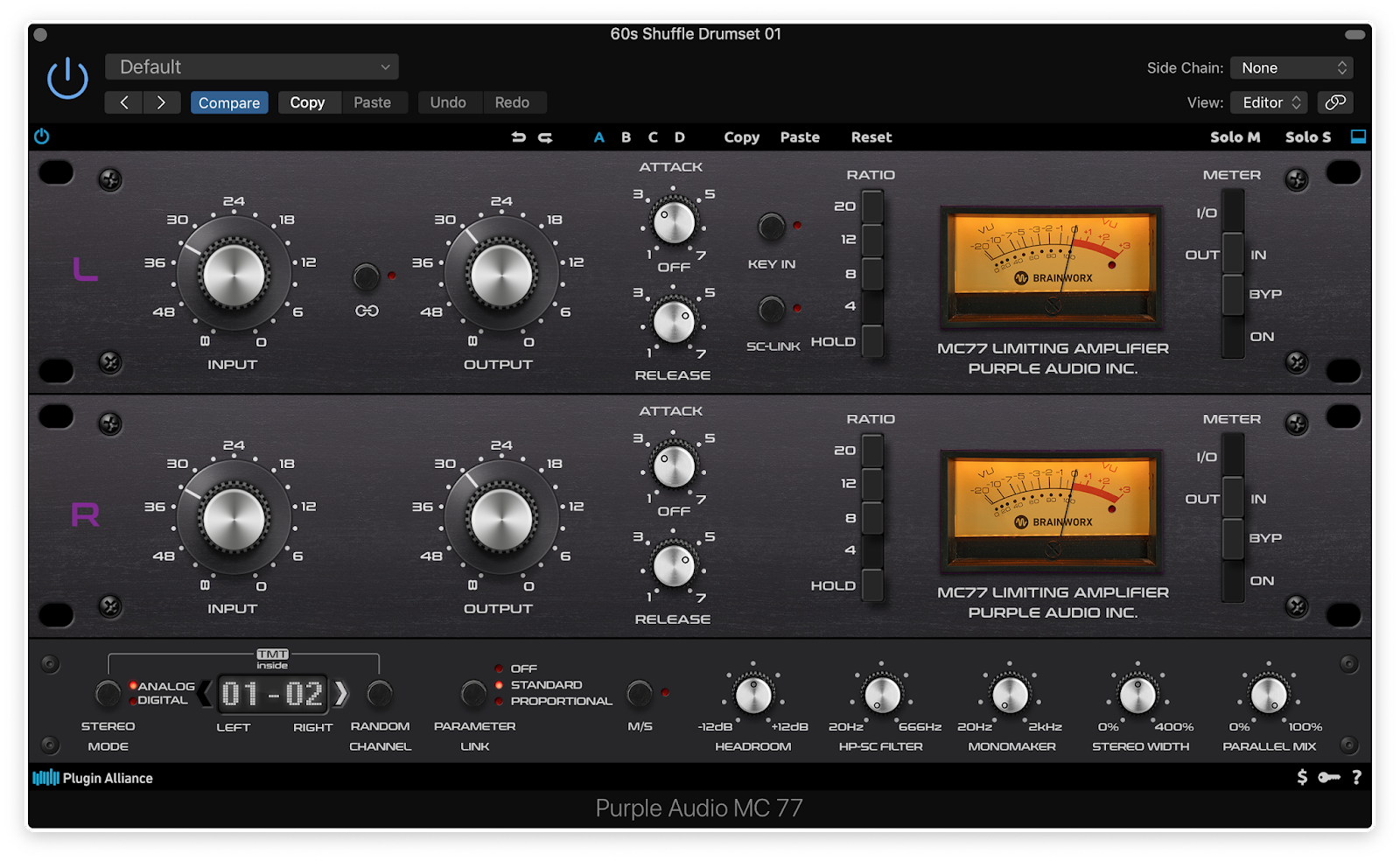Select ratio 8 on R channel

click(872, 518)
